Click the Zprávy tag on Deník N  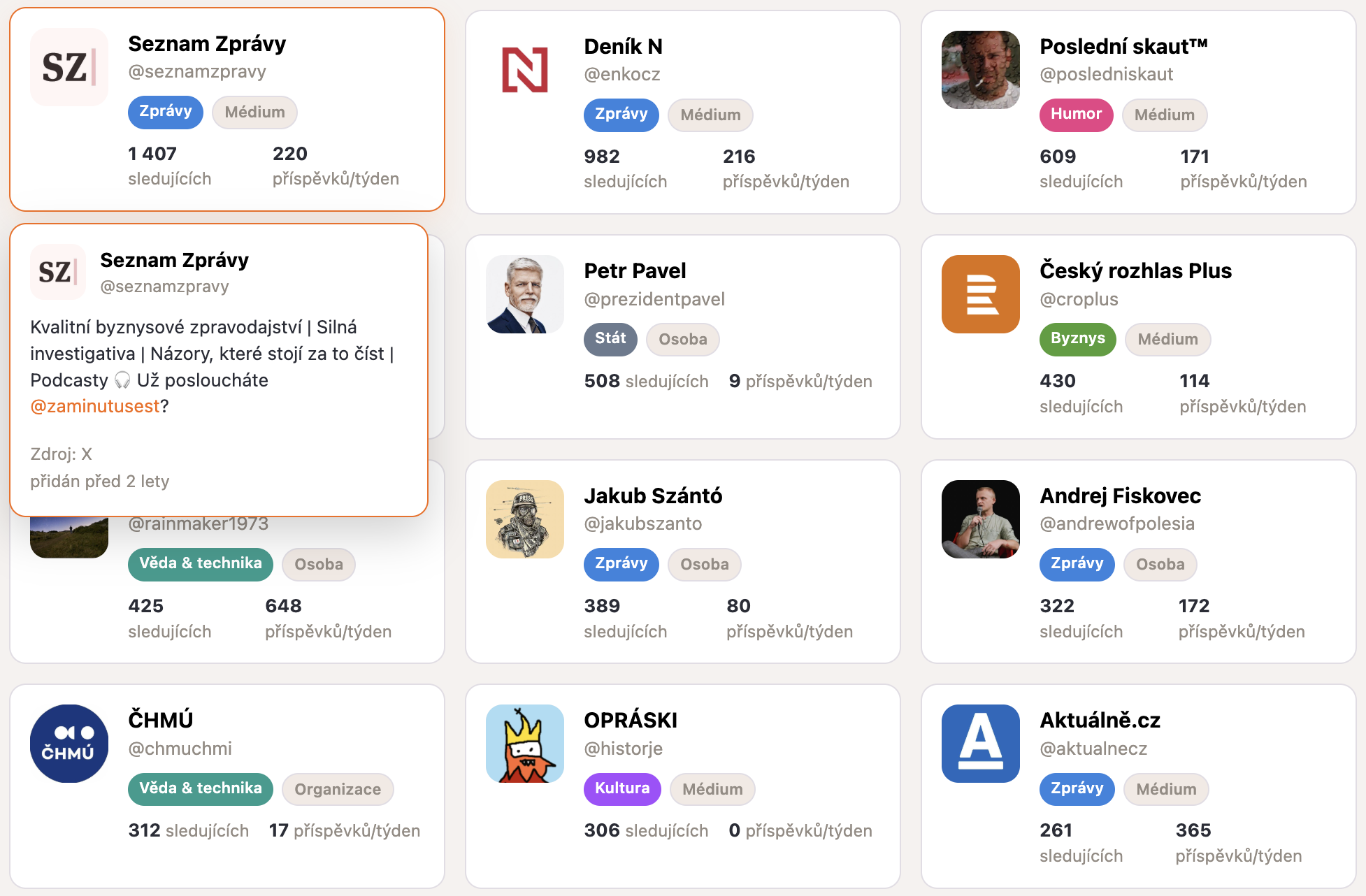[621, 115]
